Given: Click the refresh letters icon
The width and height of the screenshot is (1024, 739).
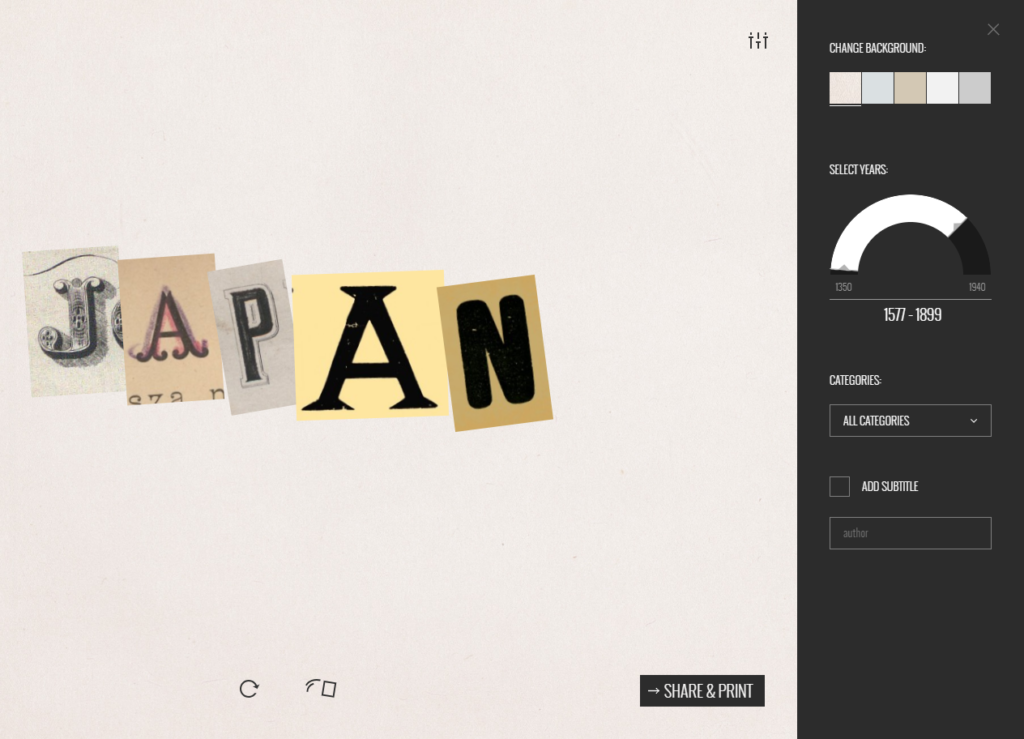Looking at the screenshot, I should point(249,689).
